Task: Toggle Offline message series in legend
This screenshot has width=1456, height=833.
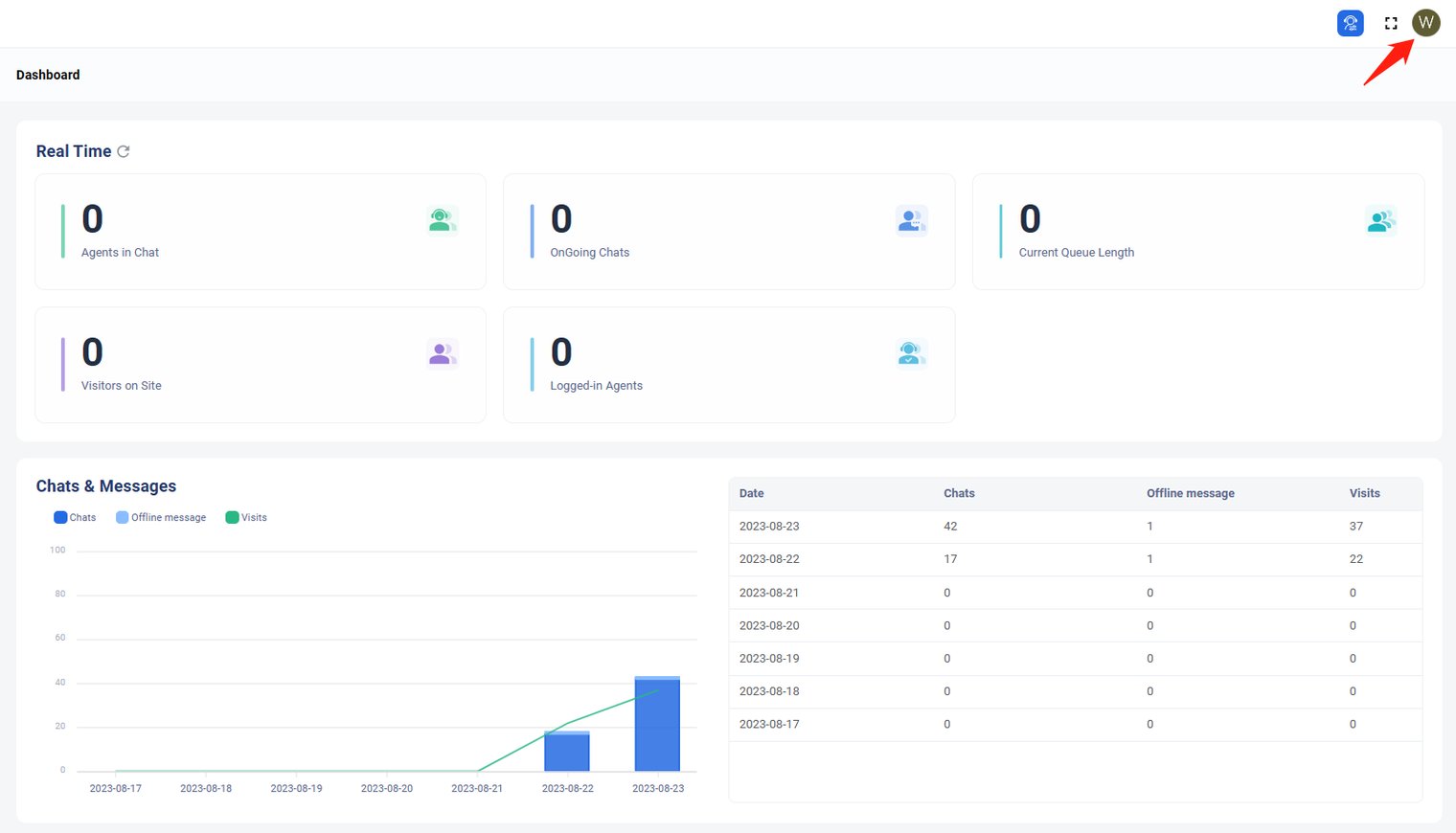Action: tap(161, 517)
